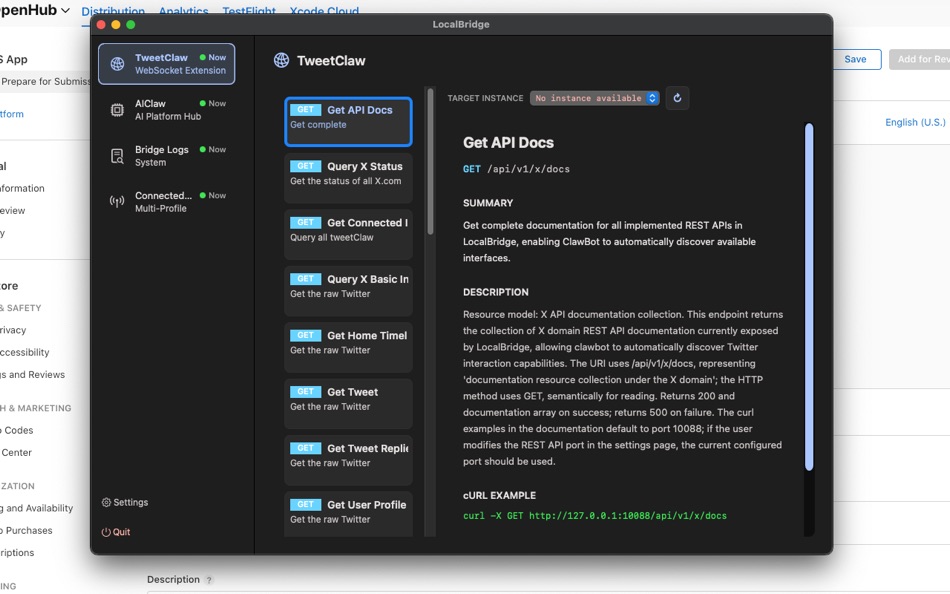Viewport: 950px width, 594px height.
Task: Open Prepare for Submission in background sidebar
Action: (45, 81)
